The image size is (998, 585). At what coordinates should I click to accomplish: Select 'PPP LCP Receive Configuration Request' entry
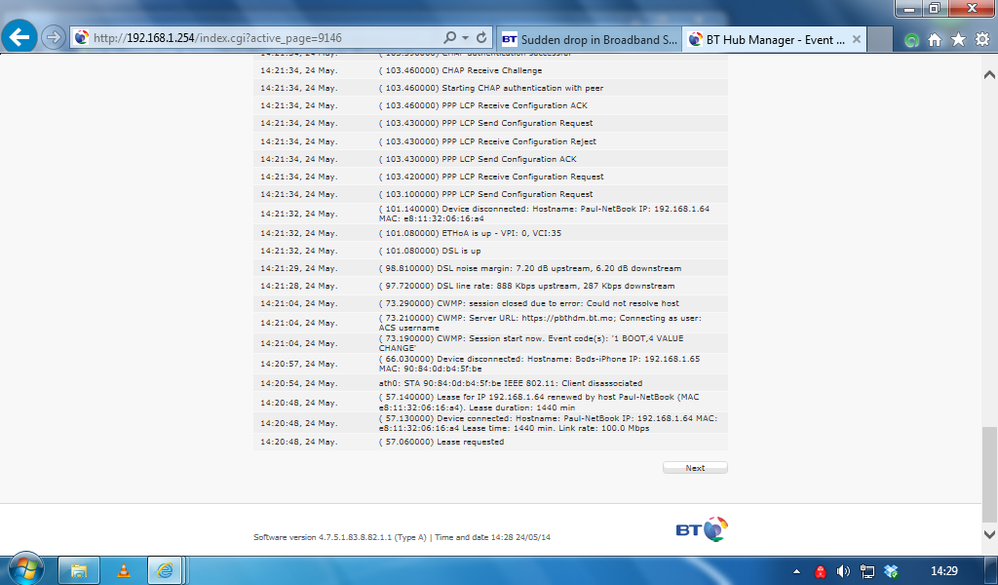pyautogui.click(x=490, y=176)
